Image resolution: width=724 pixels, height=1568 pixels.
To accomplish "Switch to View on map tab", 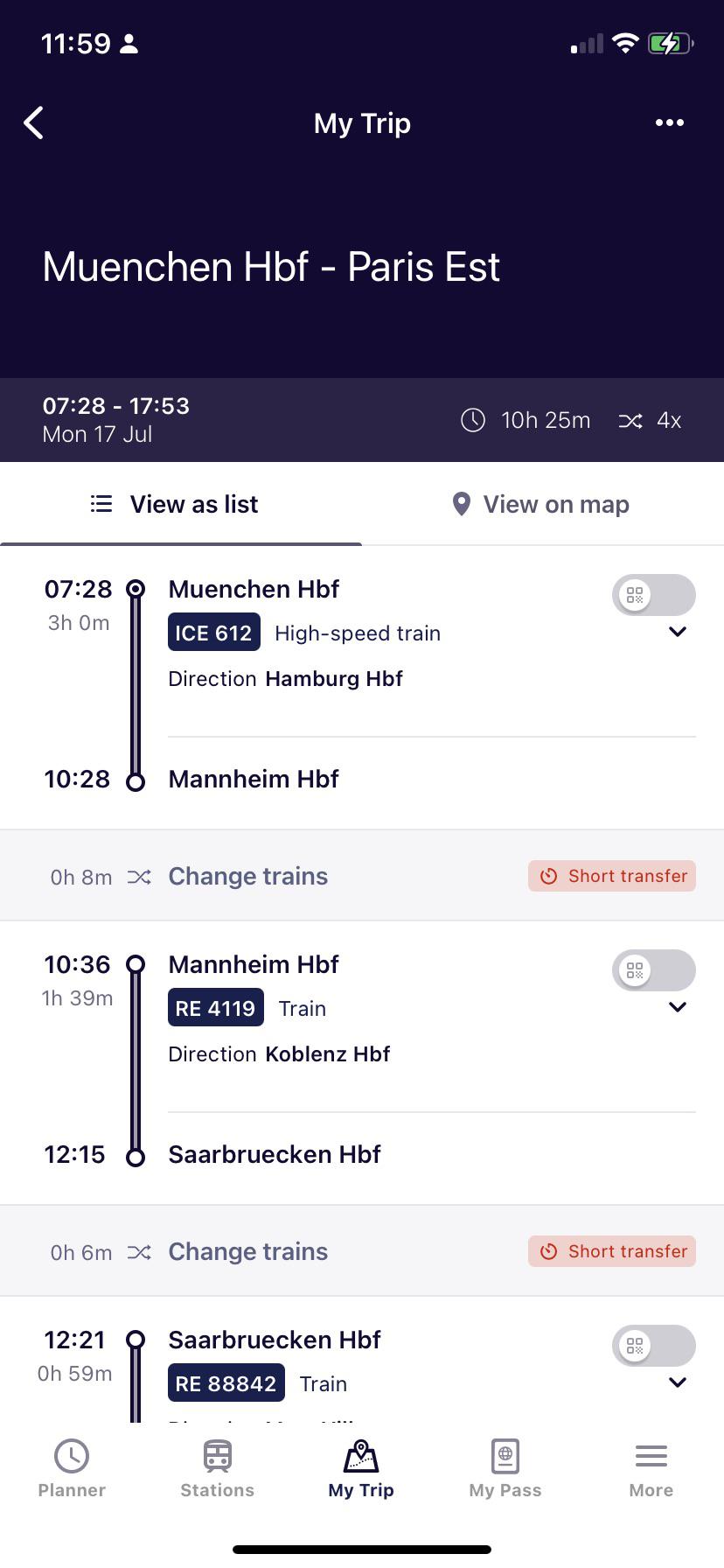I will tap(540, 504).
